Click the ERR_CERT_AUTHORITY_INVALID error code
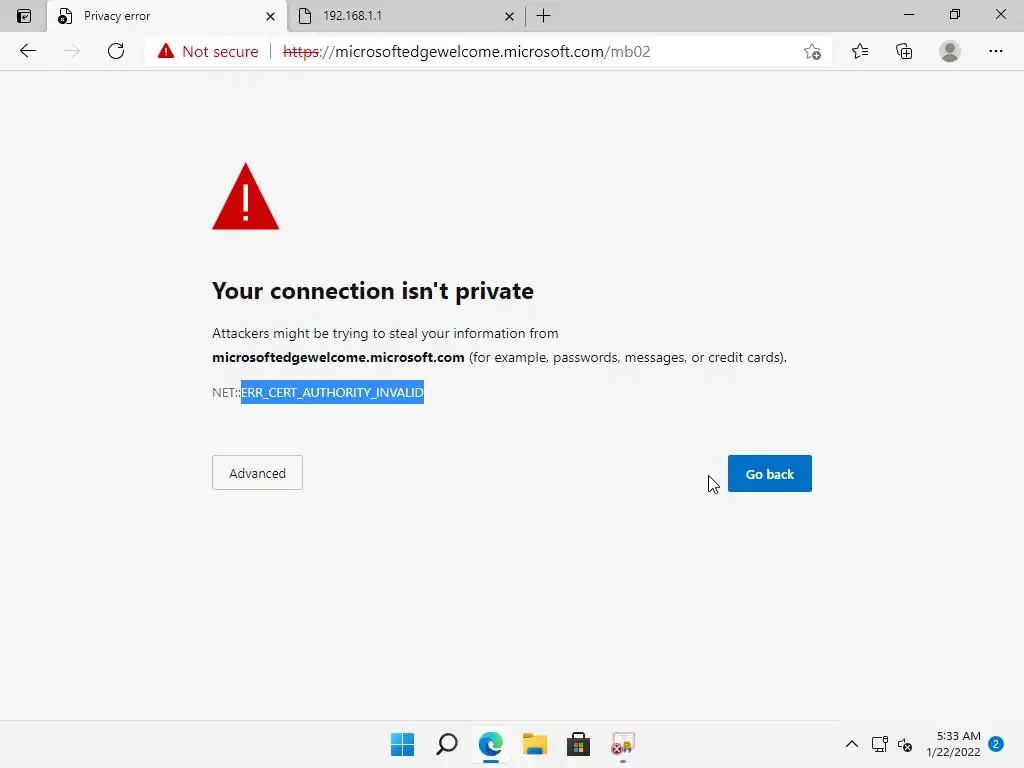 (332, 392)
